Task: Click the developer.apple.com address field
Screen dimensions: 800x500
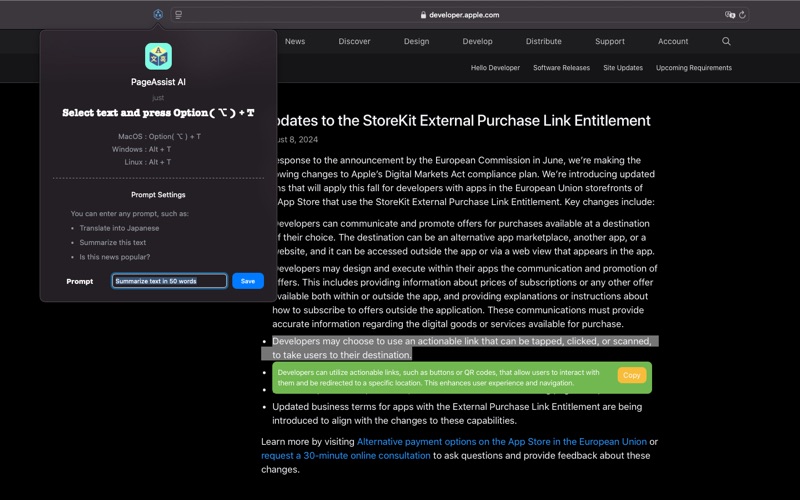Action: [x=459, y=15]
